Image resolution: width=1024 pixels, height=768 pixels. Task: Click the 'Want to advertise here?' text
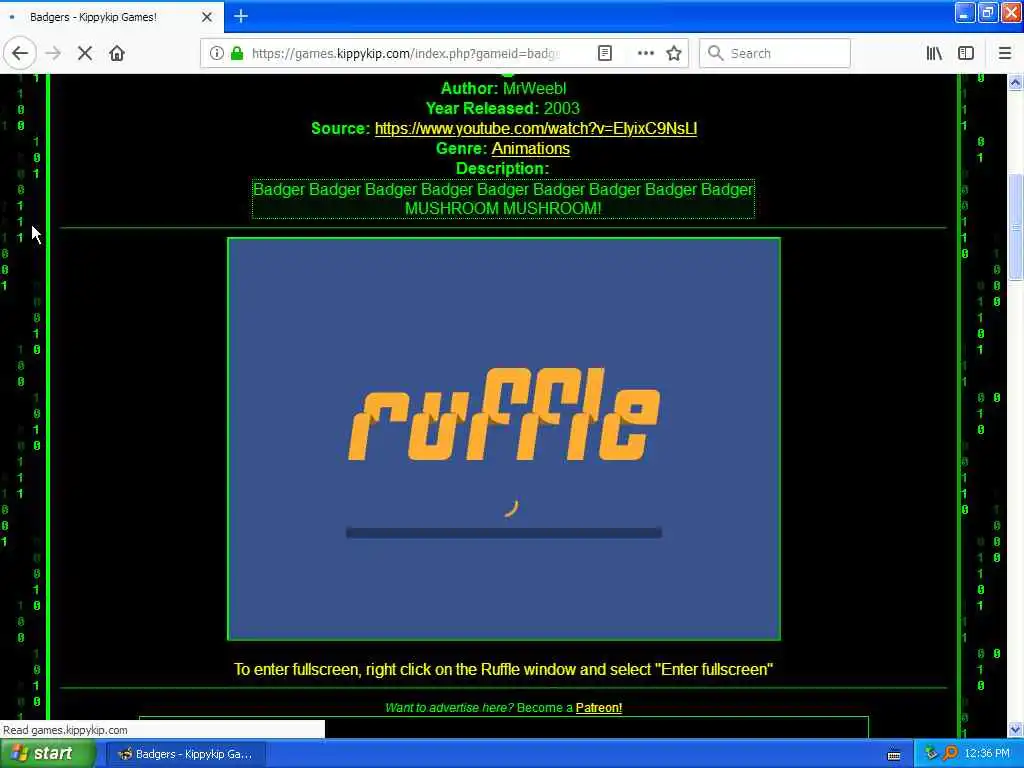(449, 708)
